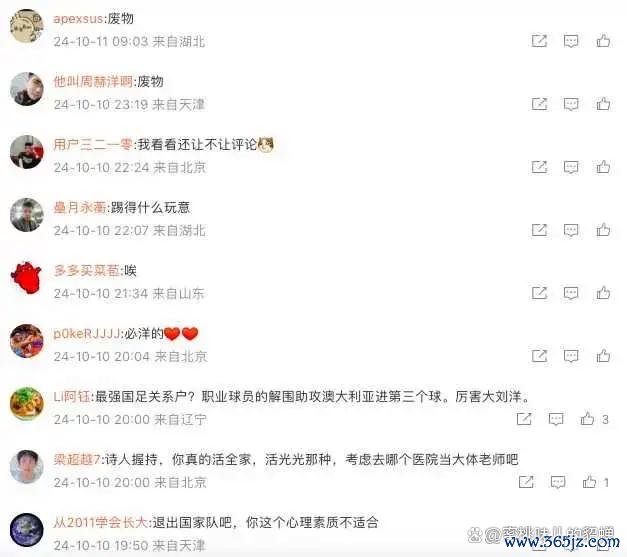Share the 唉 comment from 山东

click(539, 293)
